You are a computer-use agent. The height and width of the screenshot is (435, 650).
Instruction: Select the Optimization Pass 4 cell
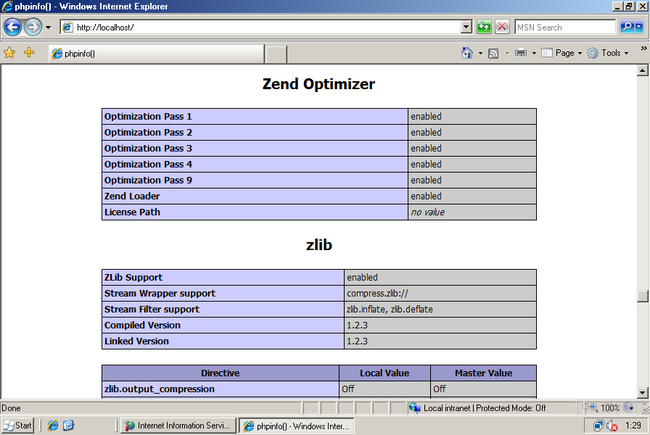pyautogui.click(x=255, y=164)
